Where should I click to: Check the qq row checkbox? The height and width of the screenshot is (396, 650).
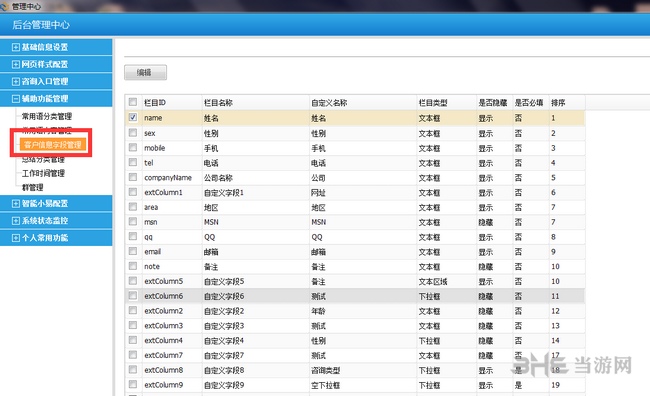click(x=133, y=236)
